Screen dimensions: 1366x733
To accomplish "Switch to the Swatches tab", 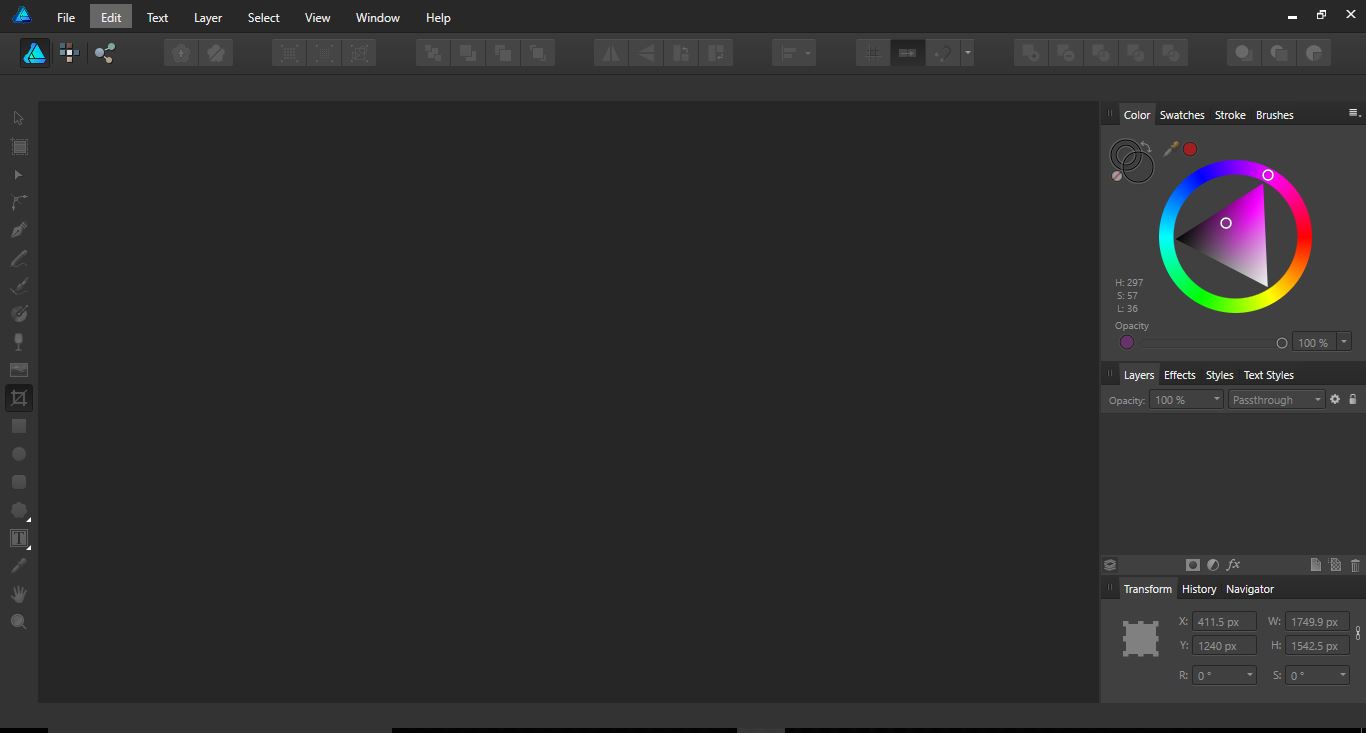I will (x=1182, y=114).
